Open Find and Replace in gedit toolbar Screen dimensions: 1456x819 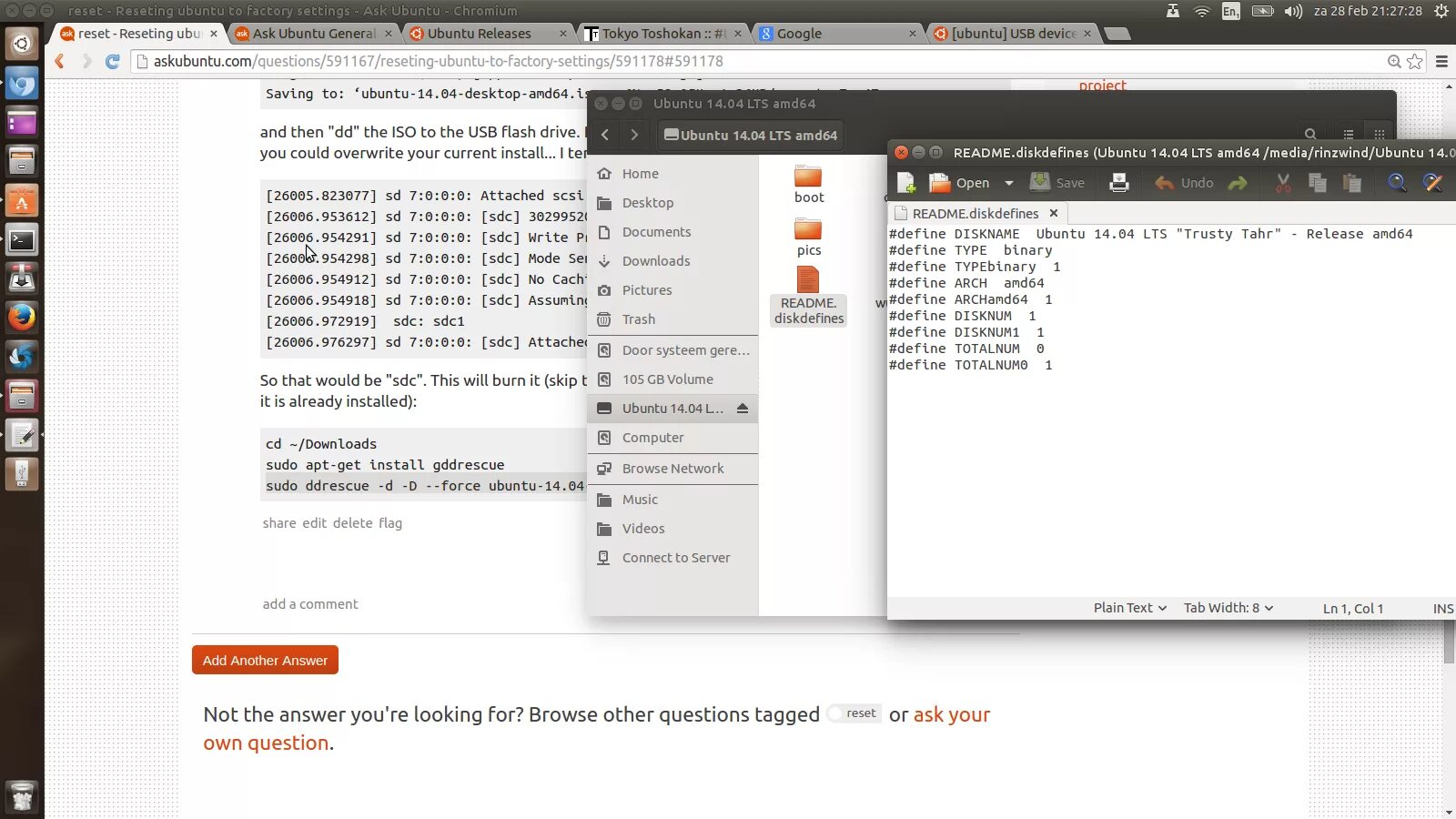point(1432,183)
